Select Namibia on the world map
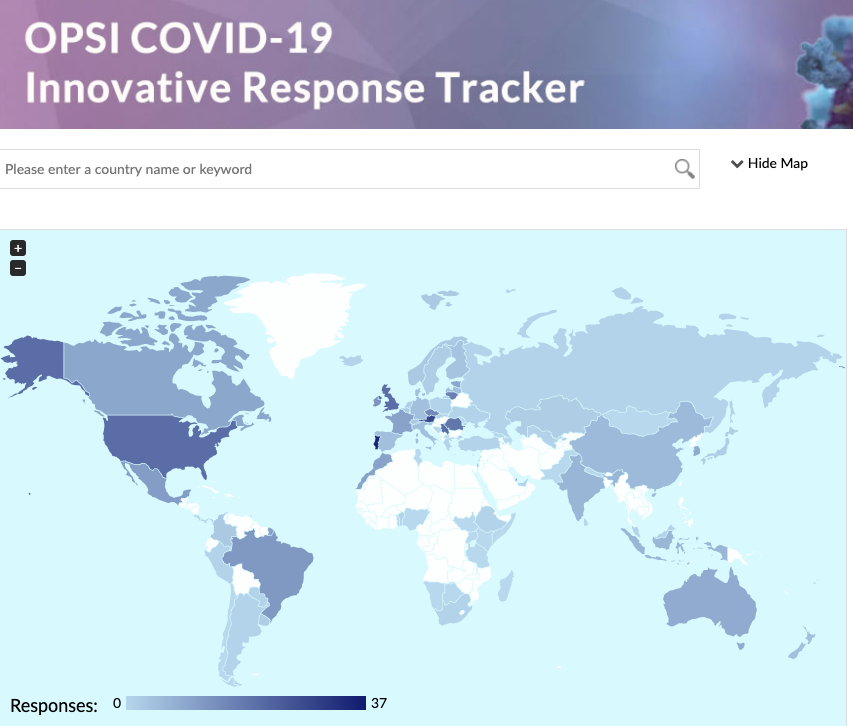 coord(435,595)
